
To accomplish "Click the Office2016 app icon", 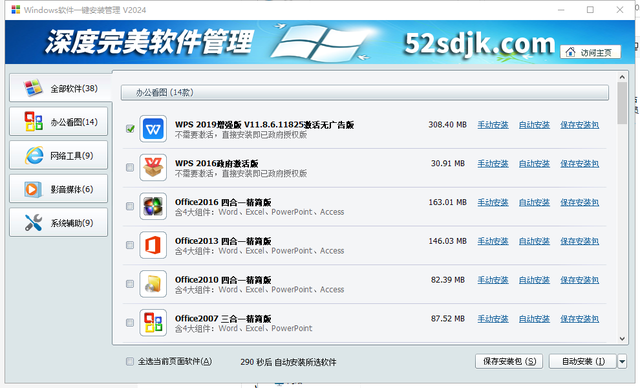I will 153,206.
